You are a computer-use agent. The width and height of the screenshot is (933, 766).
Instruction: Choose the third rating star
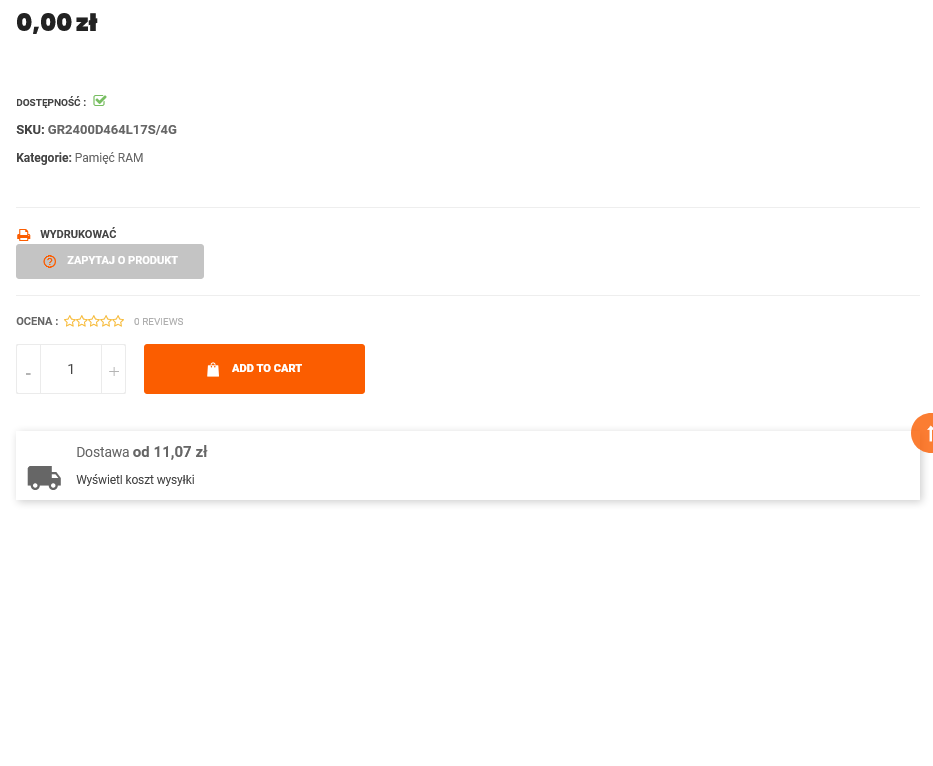click(x=94, y=321)
